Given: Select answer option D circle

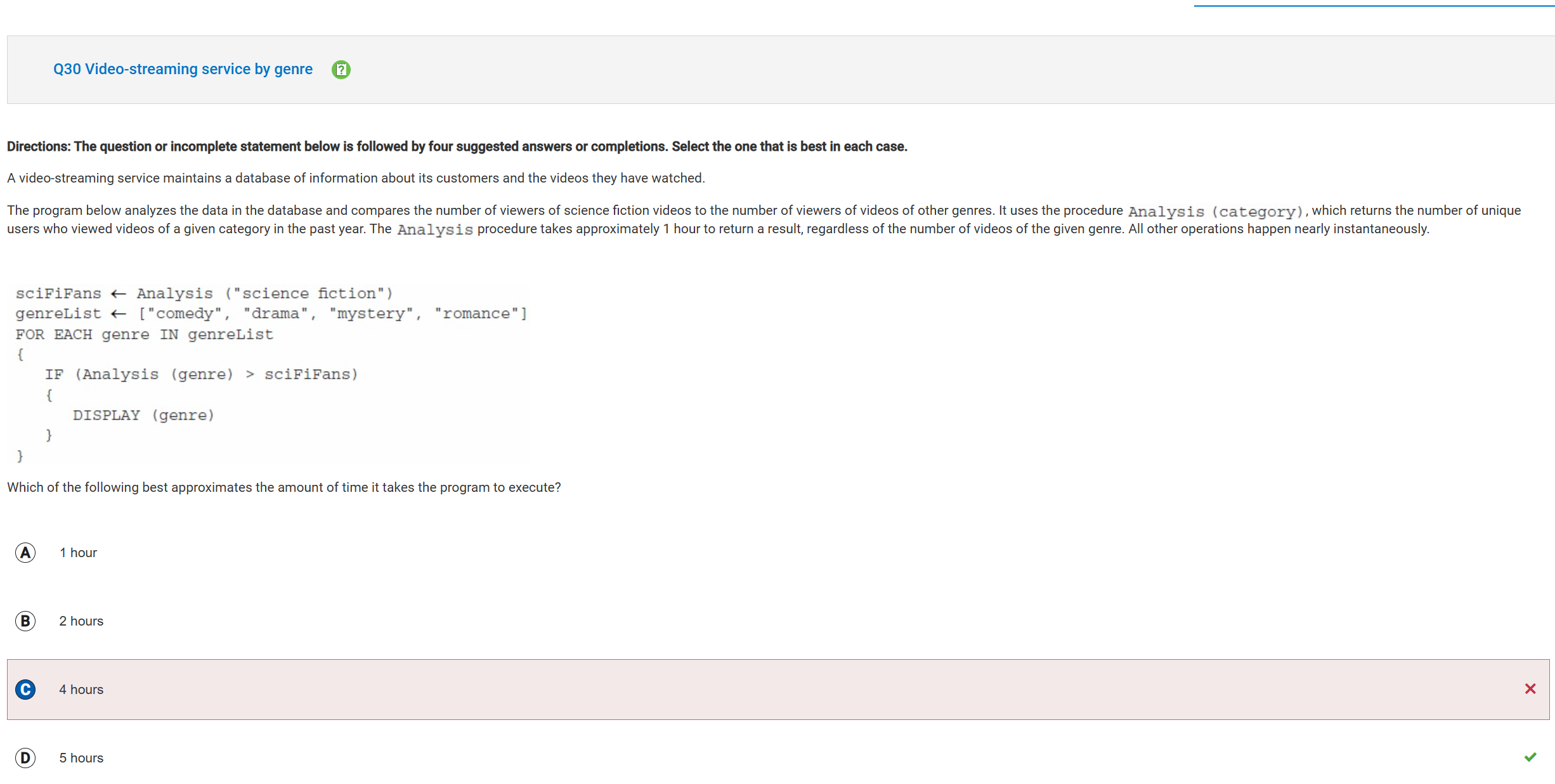Looking at the screenshot, I should 25,758.
